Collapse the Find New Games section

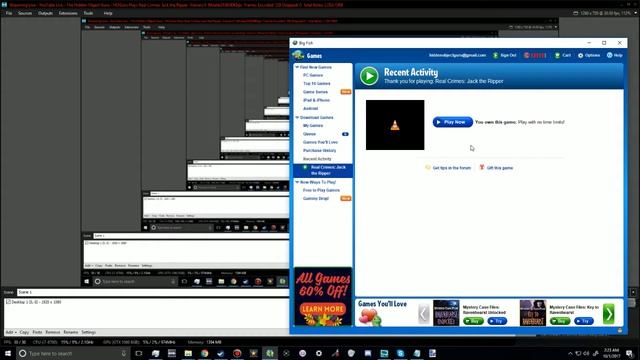[297, 67]
